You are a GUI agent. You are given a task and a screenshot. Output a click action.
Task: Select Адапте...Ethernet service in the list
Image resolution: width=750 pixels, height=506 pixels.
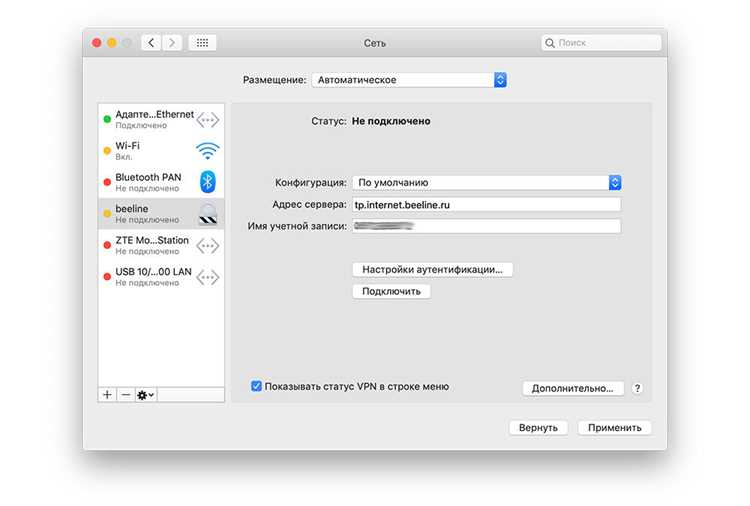pos(161,119)
